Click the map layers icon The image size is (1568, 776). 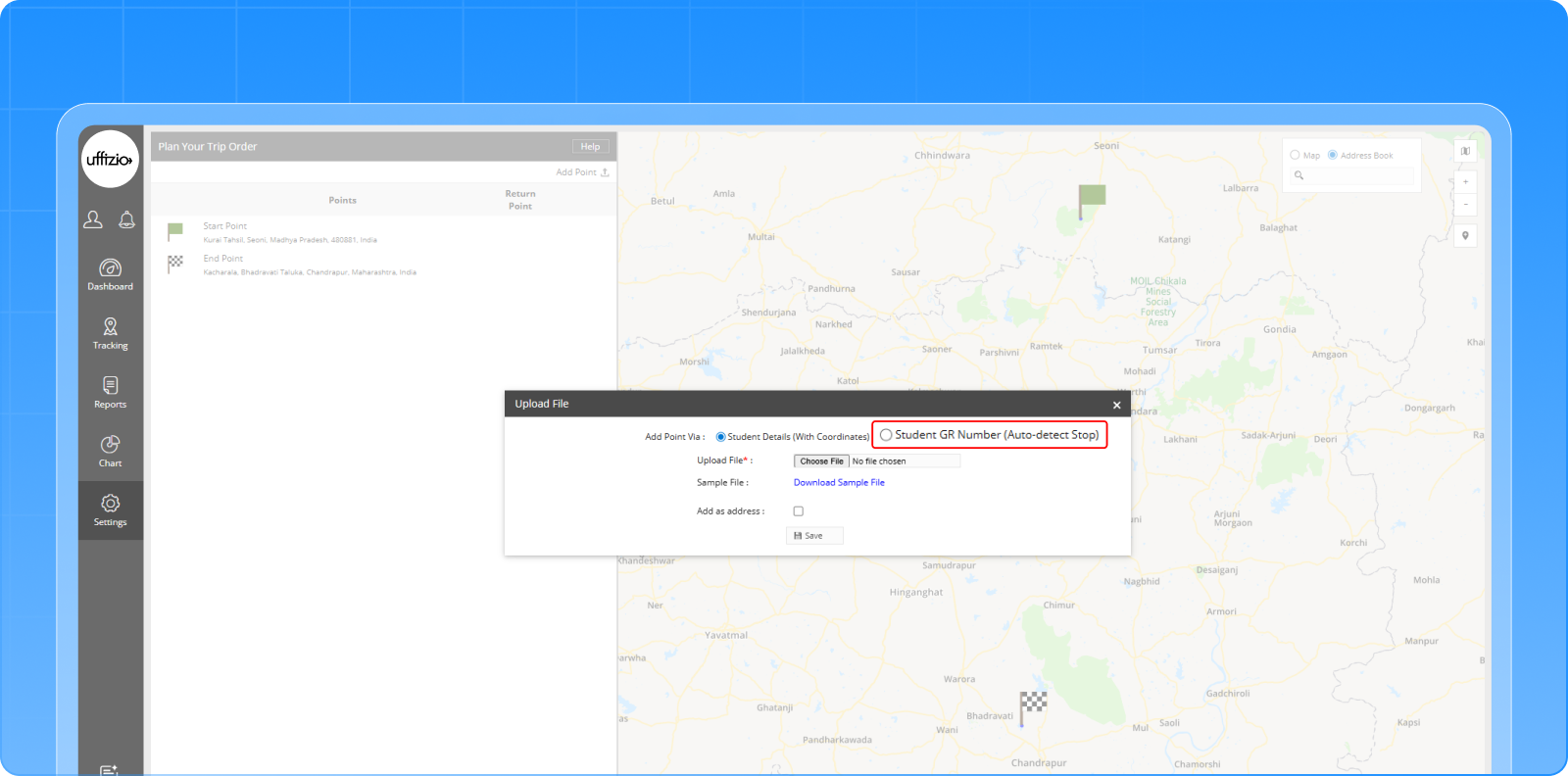pyautogui.click(x=1465, y=151)
